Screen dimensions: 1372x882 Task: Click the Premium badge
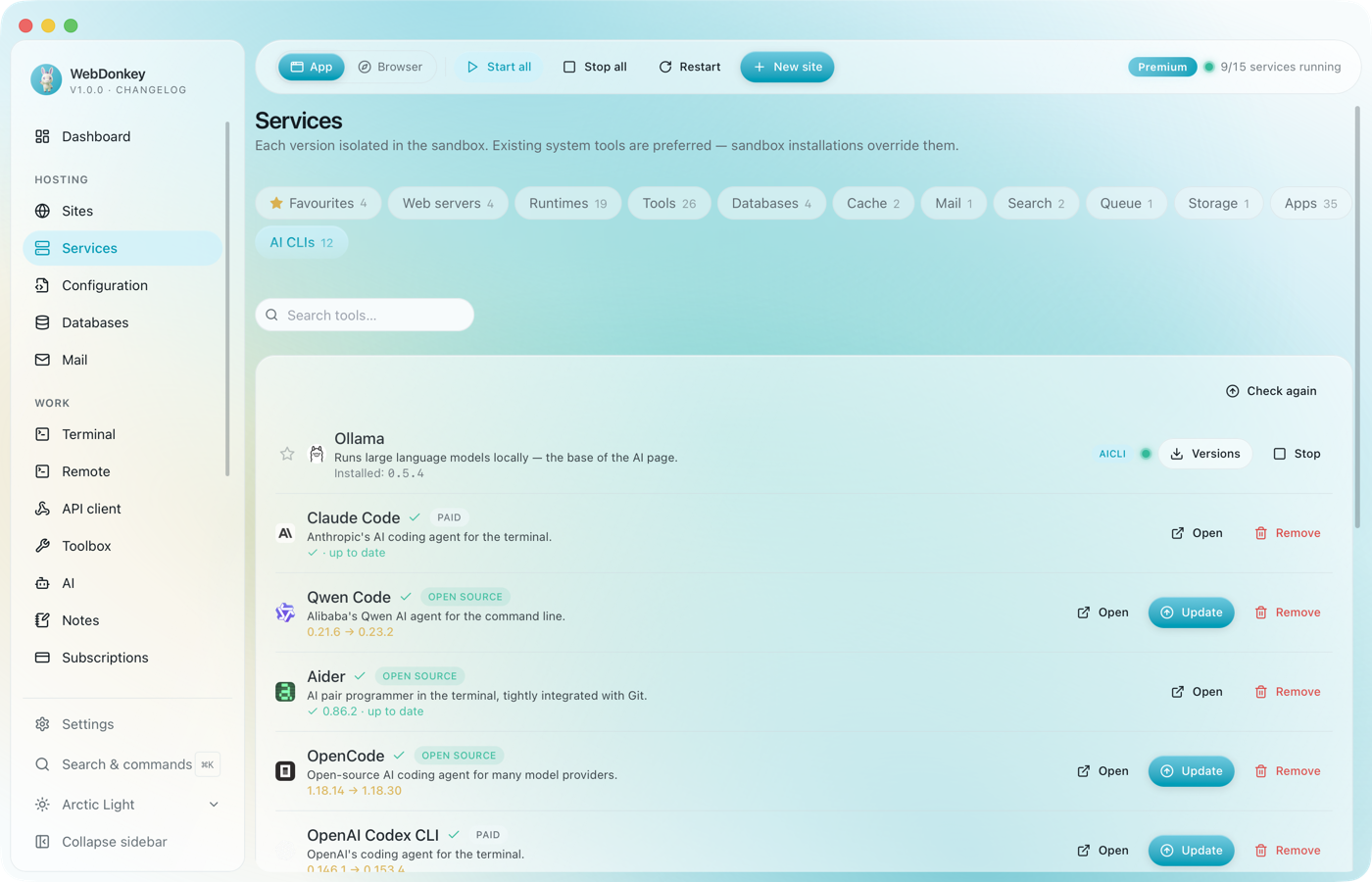(x=1162, y=67)
